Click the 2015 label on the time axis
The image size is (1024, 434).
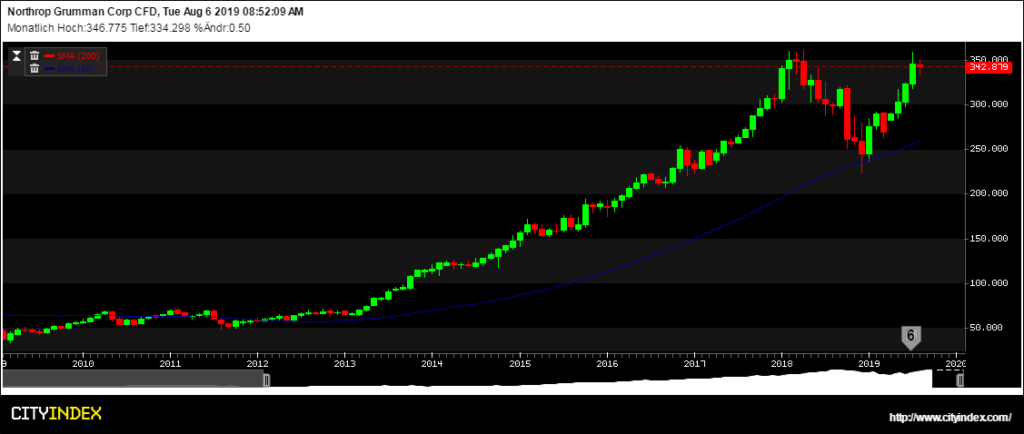tap(520, 363)
